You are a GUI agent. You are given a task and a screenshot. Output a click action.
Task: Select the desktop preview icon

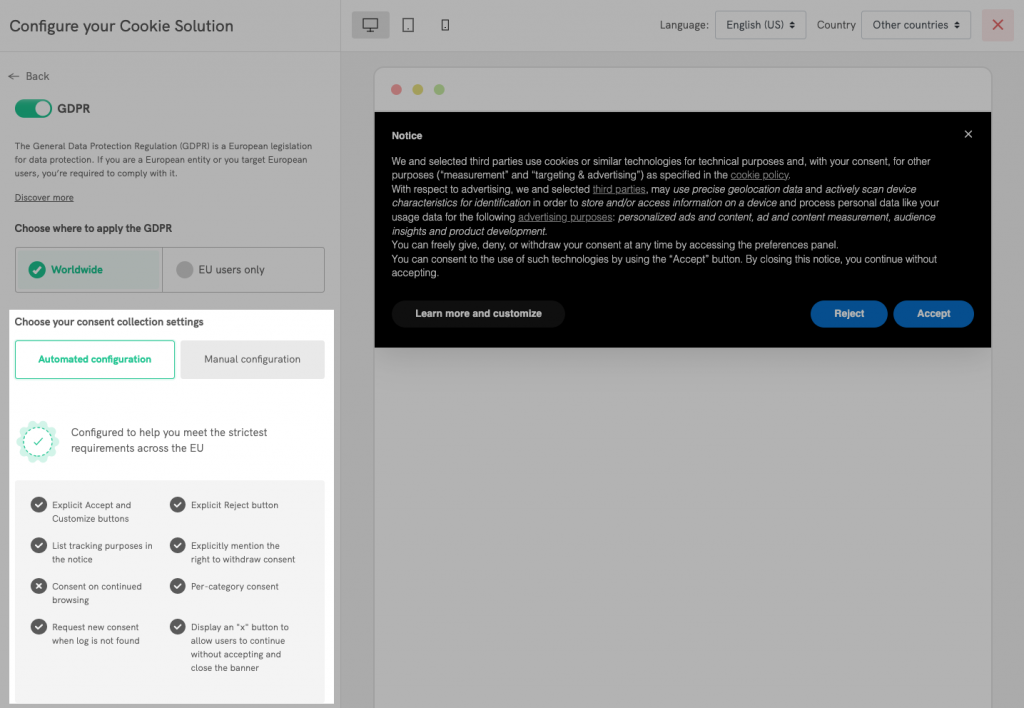tap(370, 25)
